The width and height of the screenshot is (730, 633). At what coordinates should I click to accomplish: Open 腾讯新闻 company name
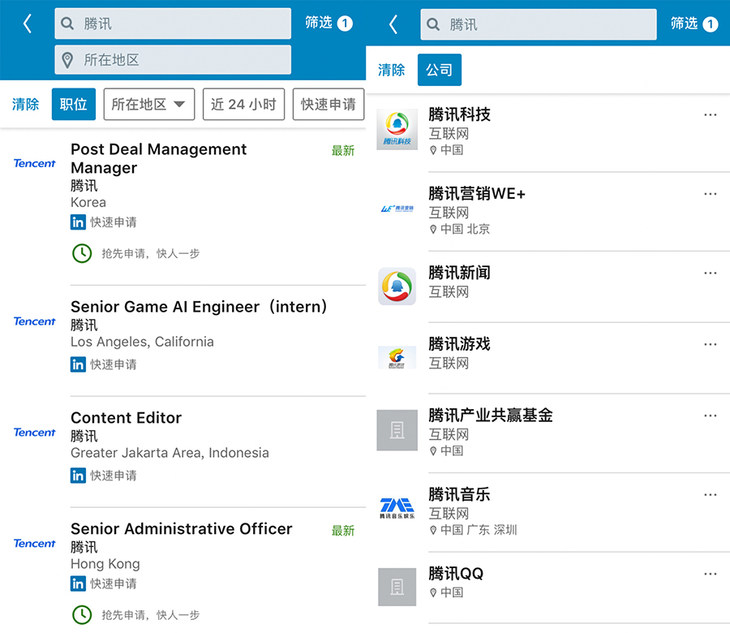pos(460,272)
